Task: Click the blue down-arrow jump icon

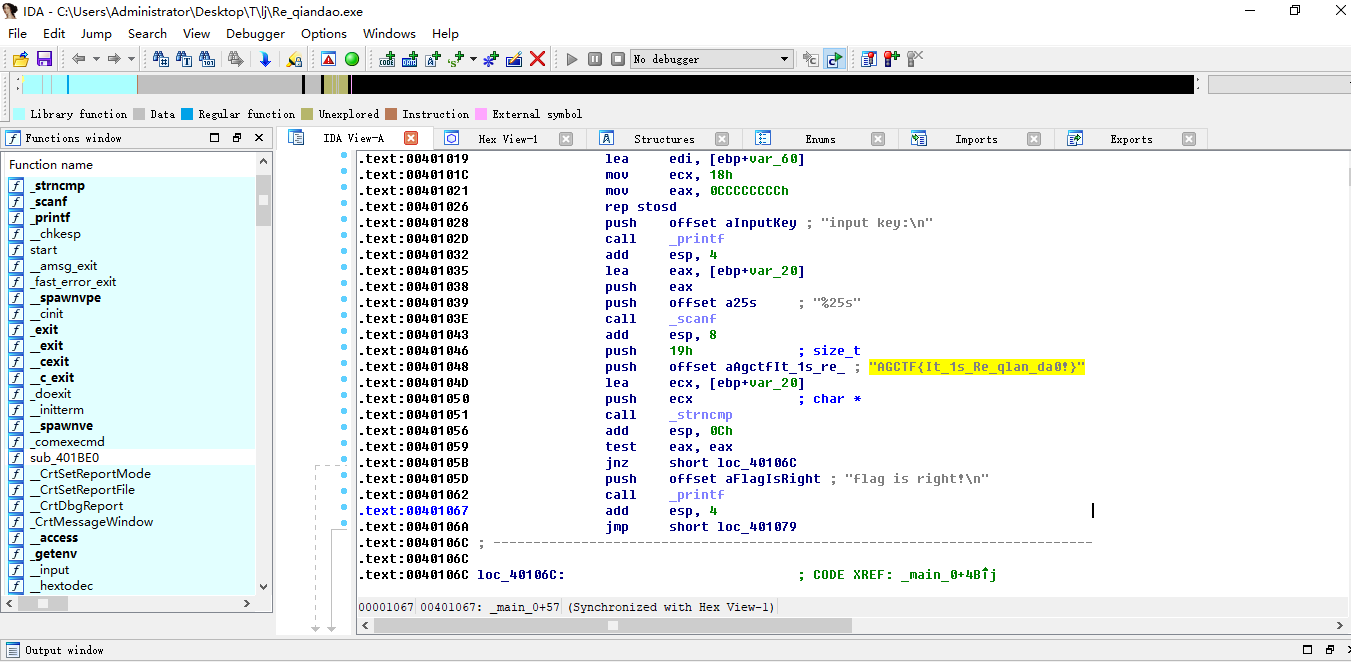Action: [x=265, y=59]
